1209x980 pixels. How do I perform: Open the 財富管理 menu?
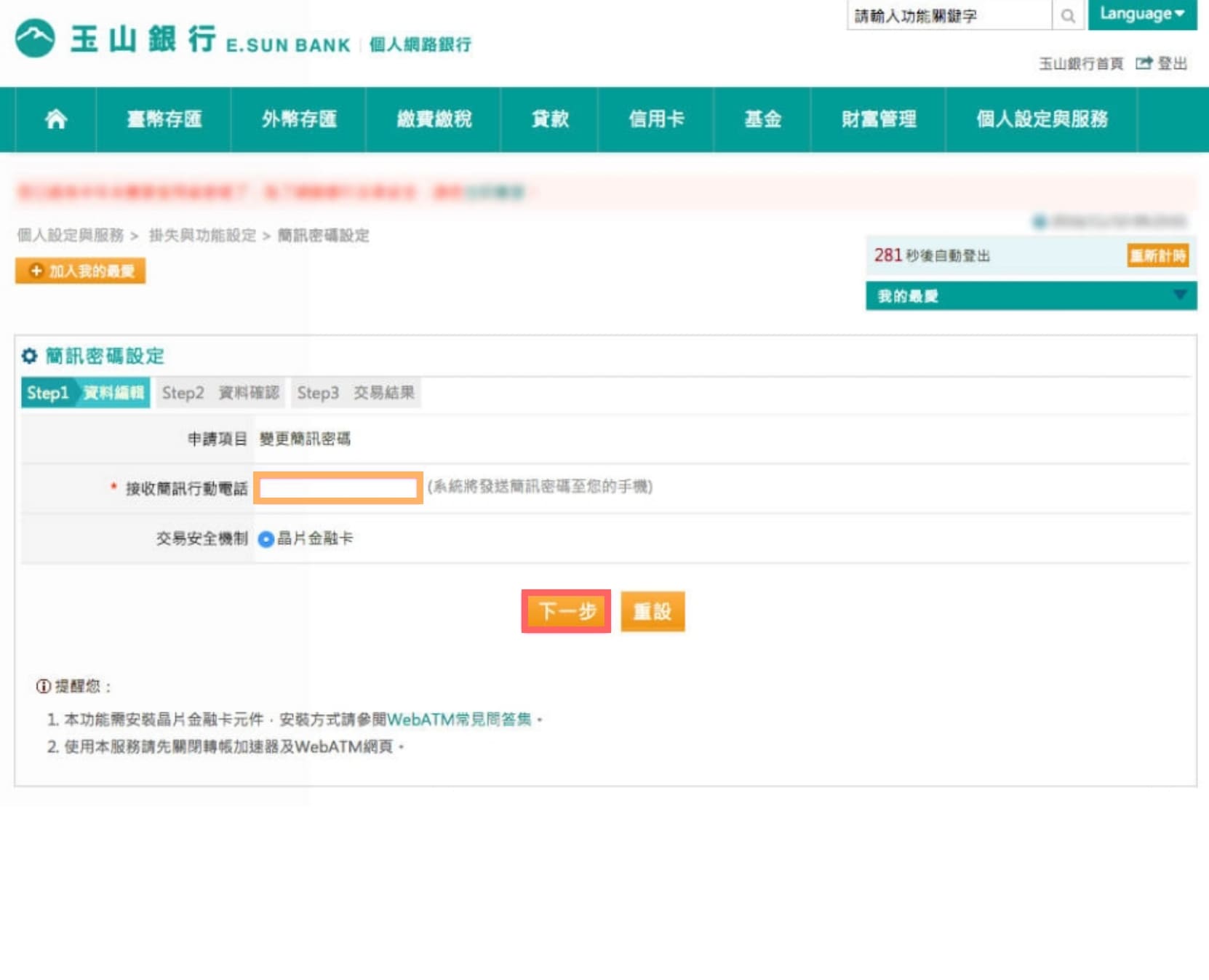[878, 119]
